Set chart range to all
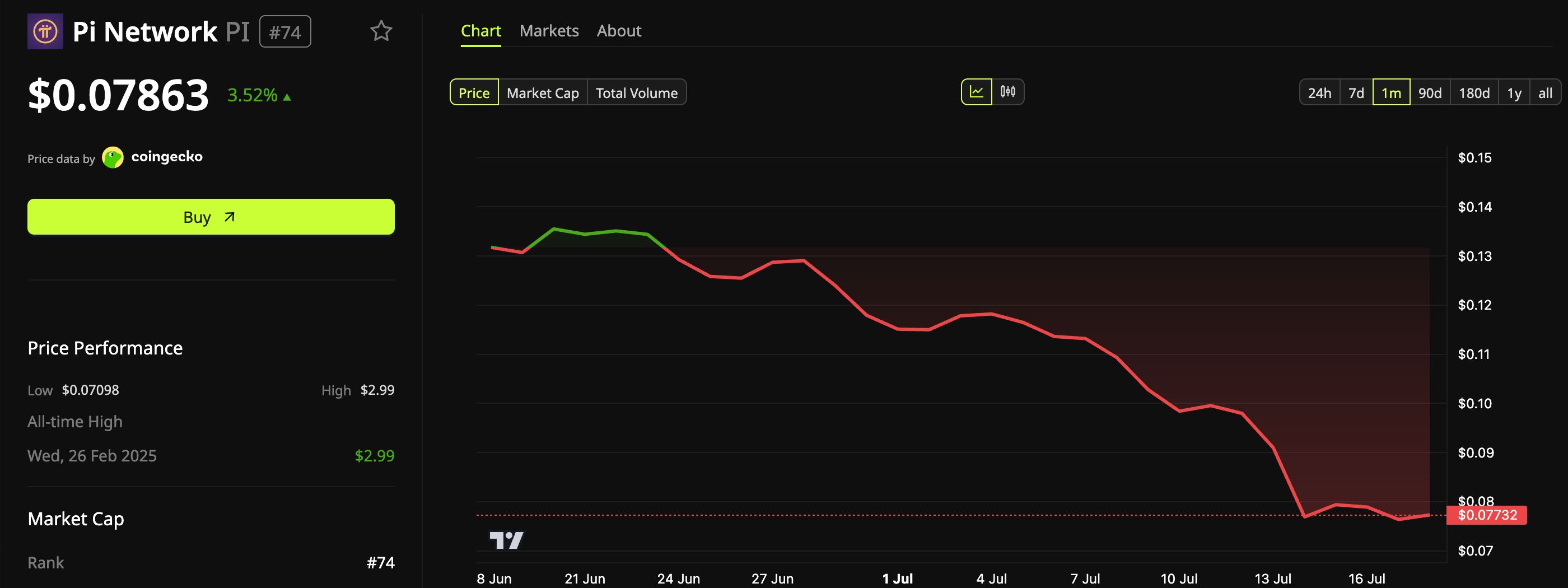 coord(1546,92)
